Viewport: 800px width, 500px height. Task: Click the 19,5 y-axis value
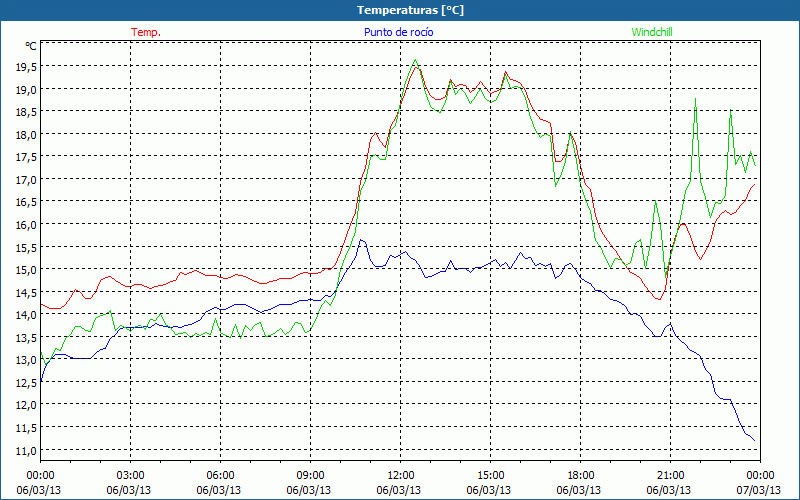pos(26,67)
